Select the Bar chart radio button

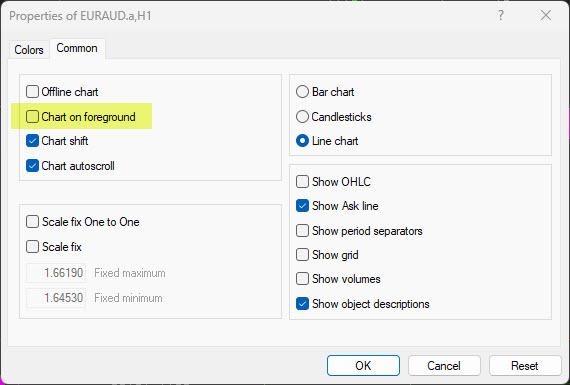(302, 92)
